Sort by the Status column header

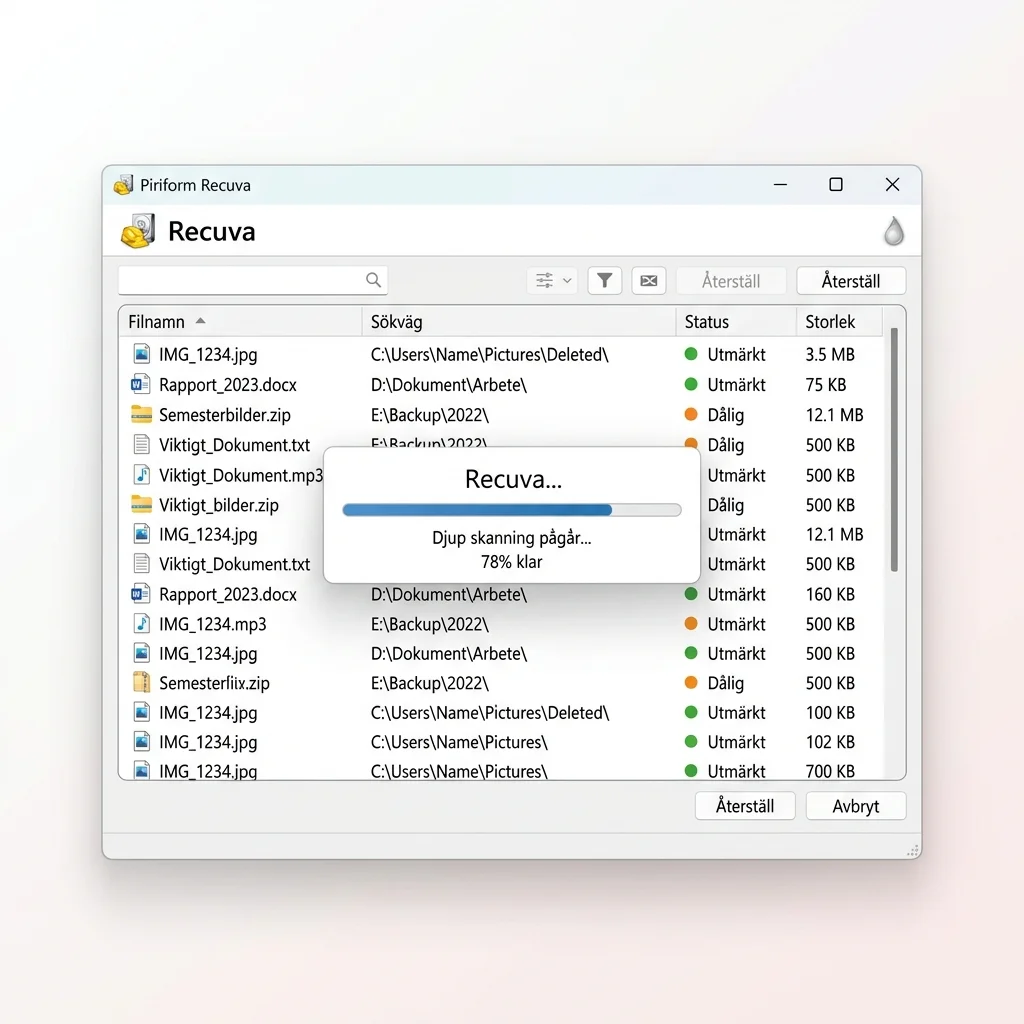click(736, 321)
